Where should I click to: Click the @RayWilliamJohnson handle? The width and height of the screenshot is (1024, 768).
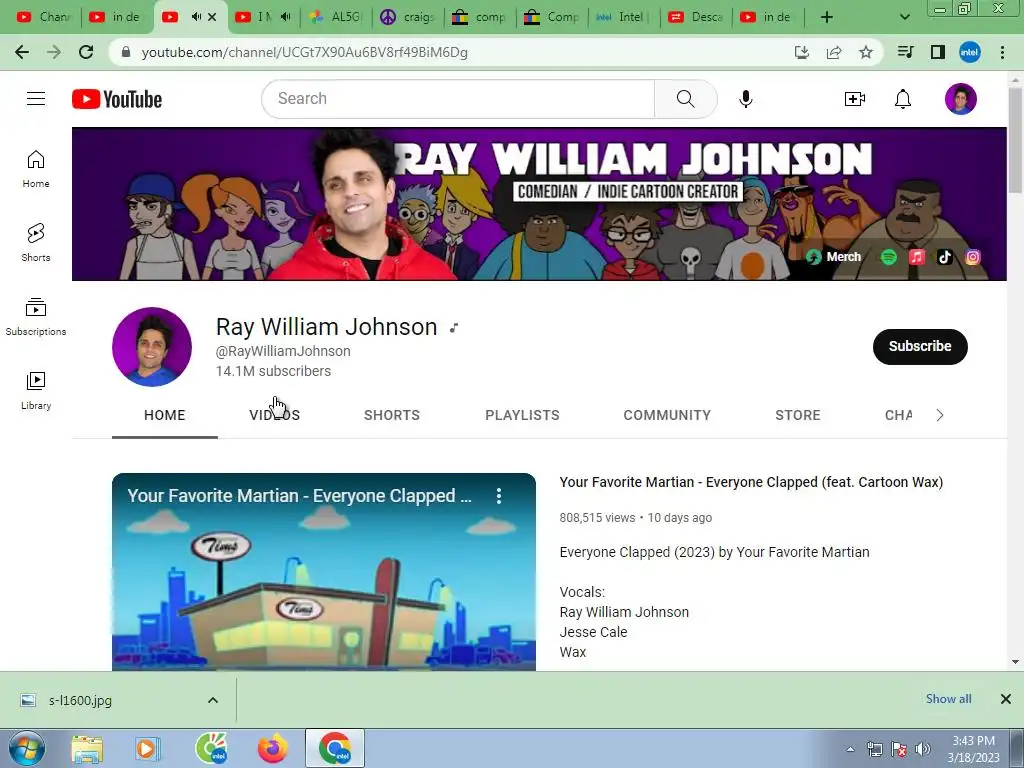pos(283,351)
